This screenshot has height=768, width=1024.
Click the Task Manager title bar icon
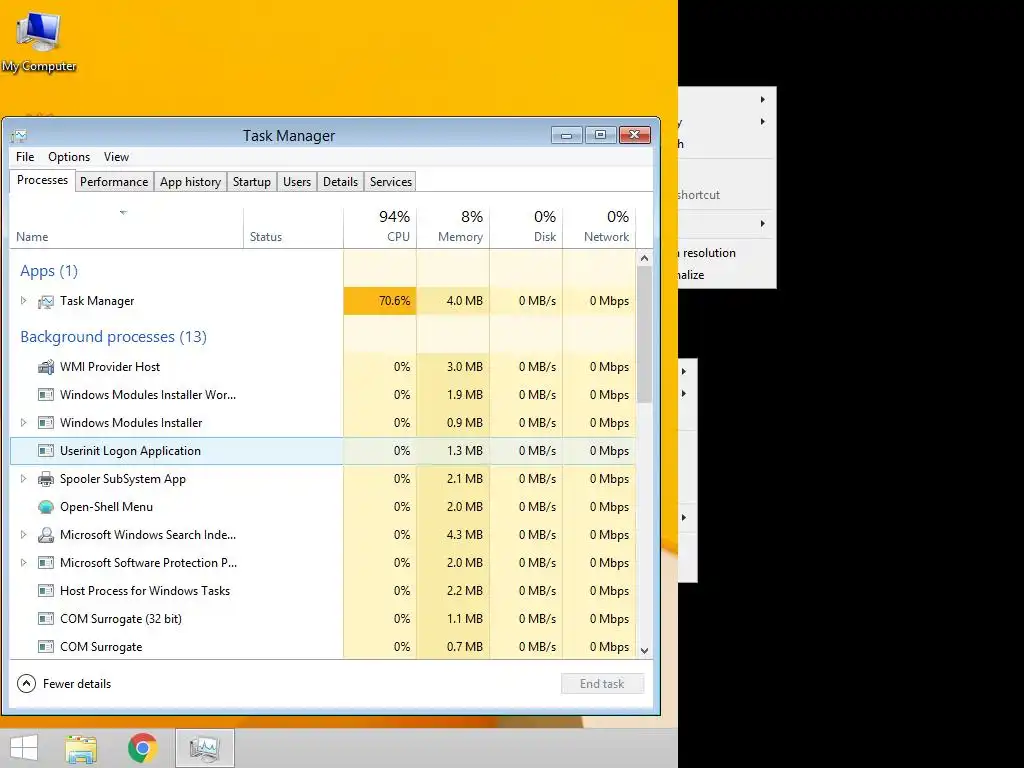[x=19, y=135]
